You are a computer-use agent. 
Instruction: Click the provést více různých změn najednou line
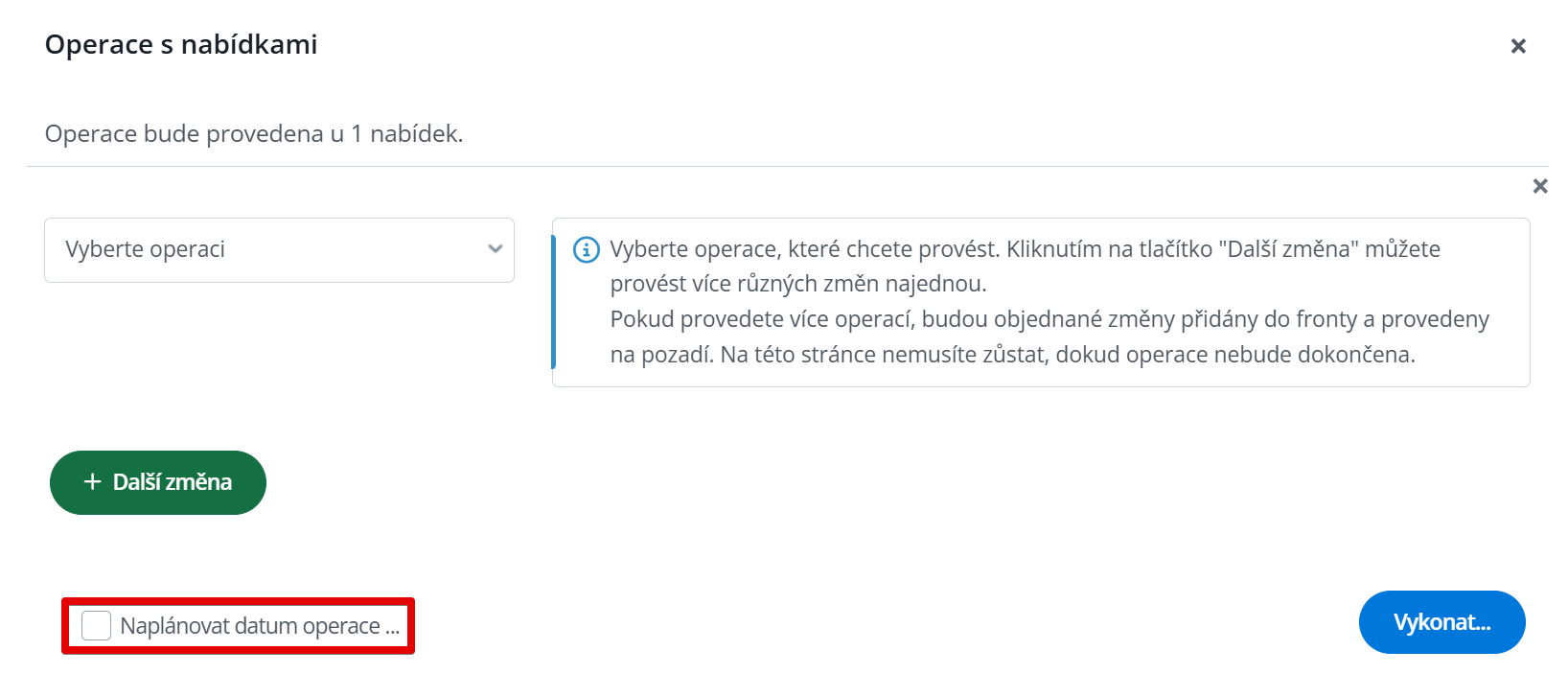[x=798, y=284]
